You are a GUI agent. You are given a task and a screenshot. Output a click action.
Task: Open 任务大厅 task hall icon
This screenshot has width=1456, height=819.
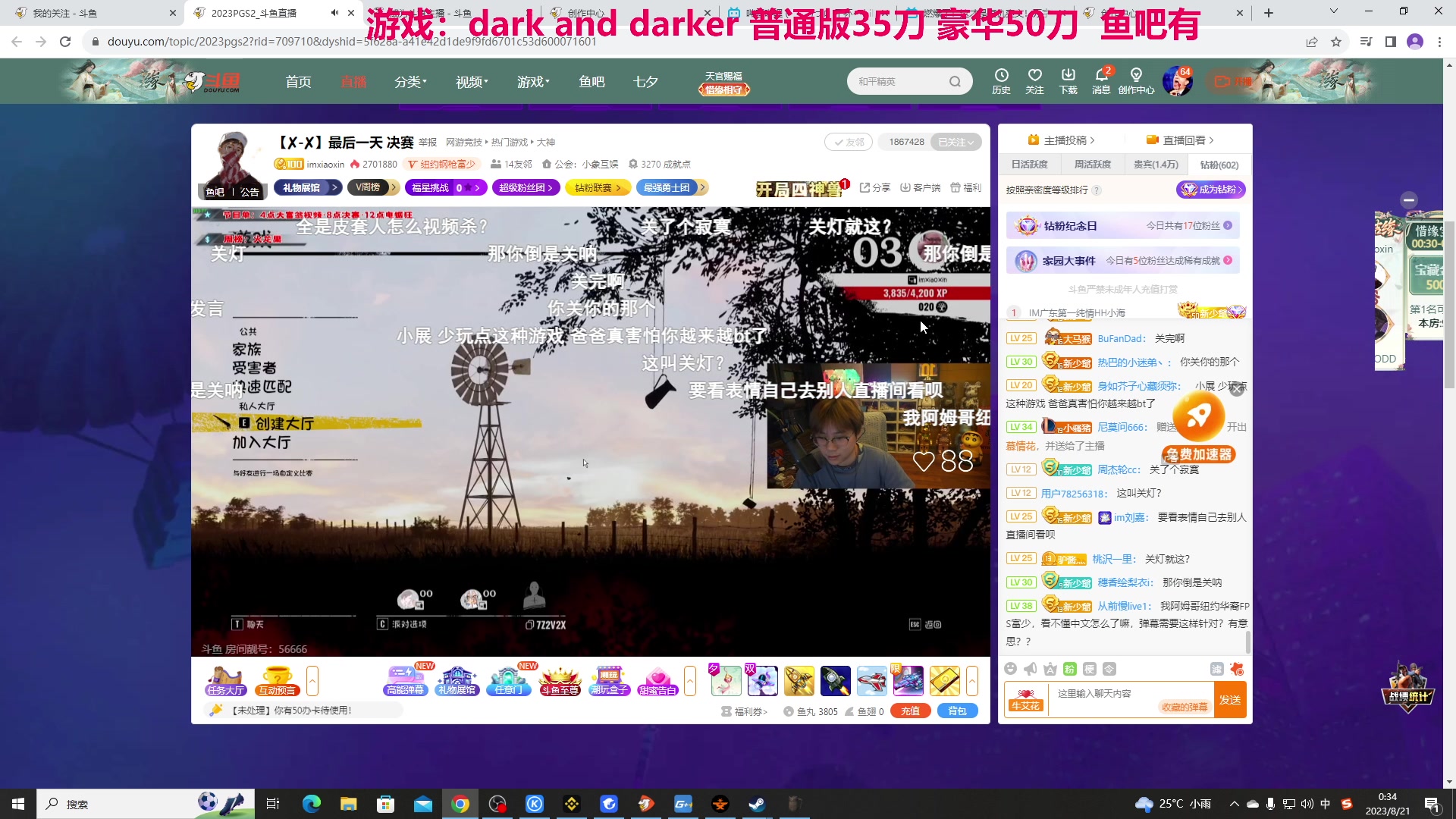tap(225, 680)
